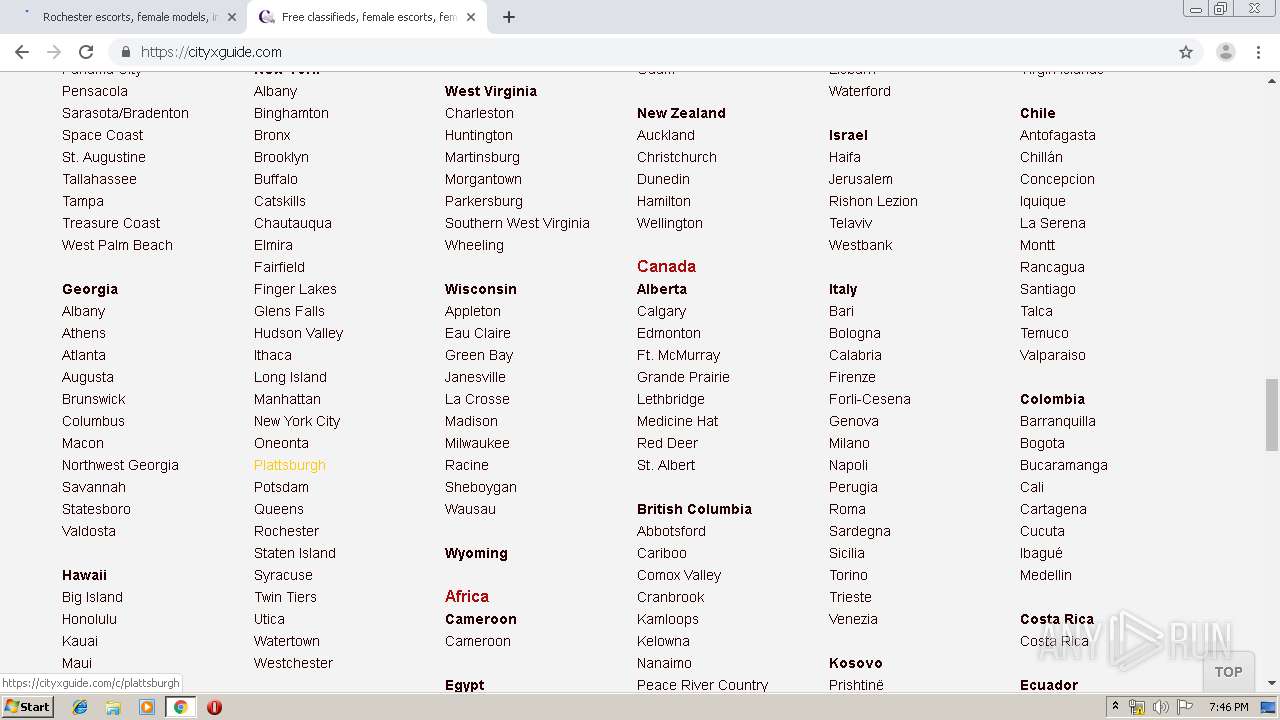Click the site lock icon in address bar

coord(126,52)
